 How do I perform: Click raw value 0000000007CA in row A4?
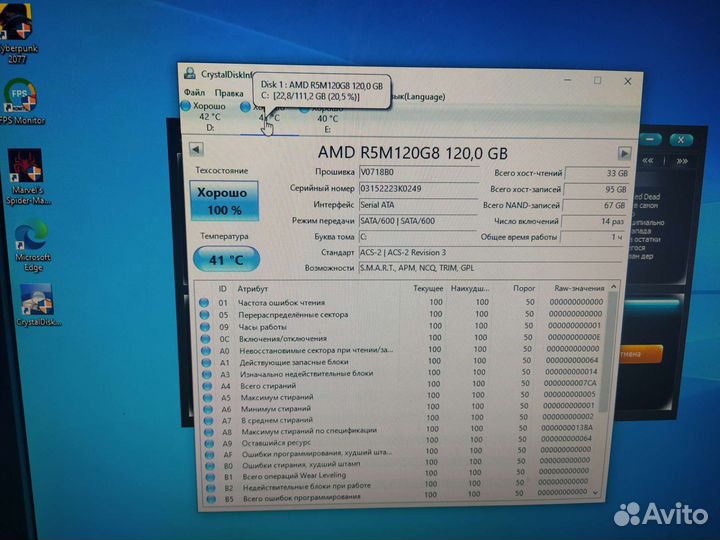pos(570,382)
